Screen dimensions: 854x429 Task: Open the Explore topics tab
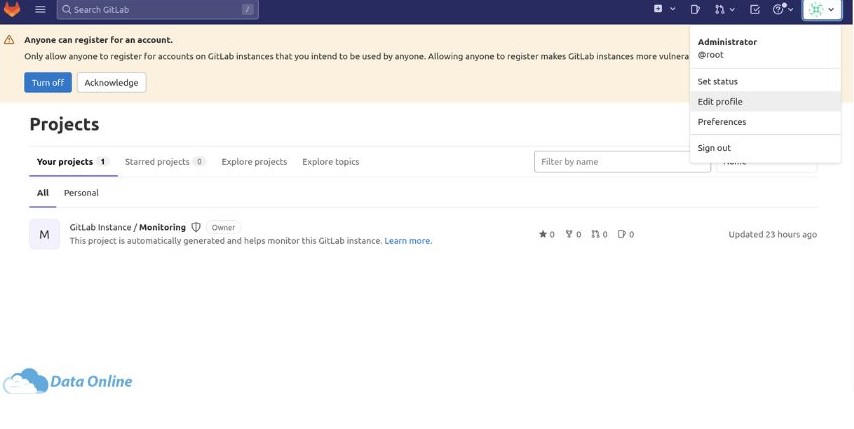331,162
